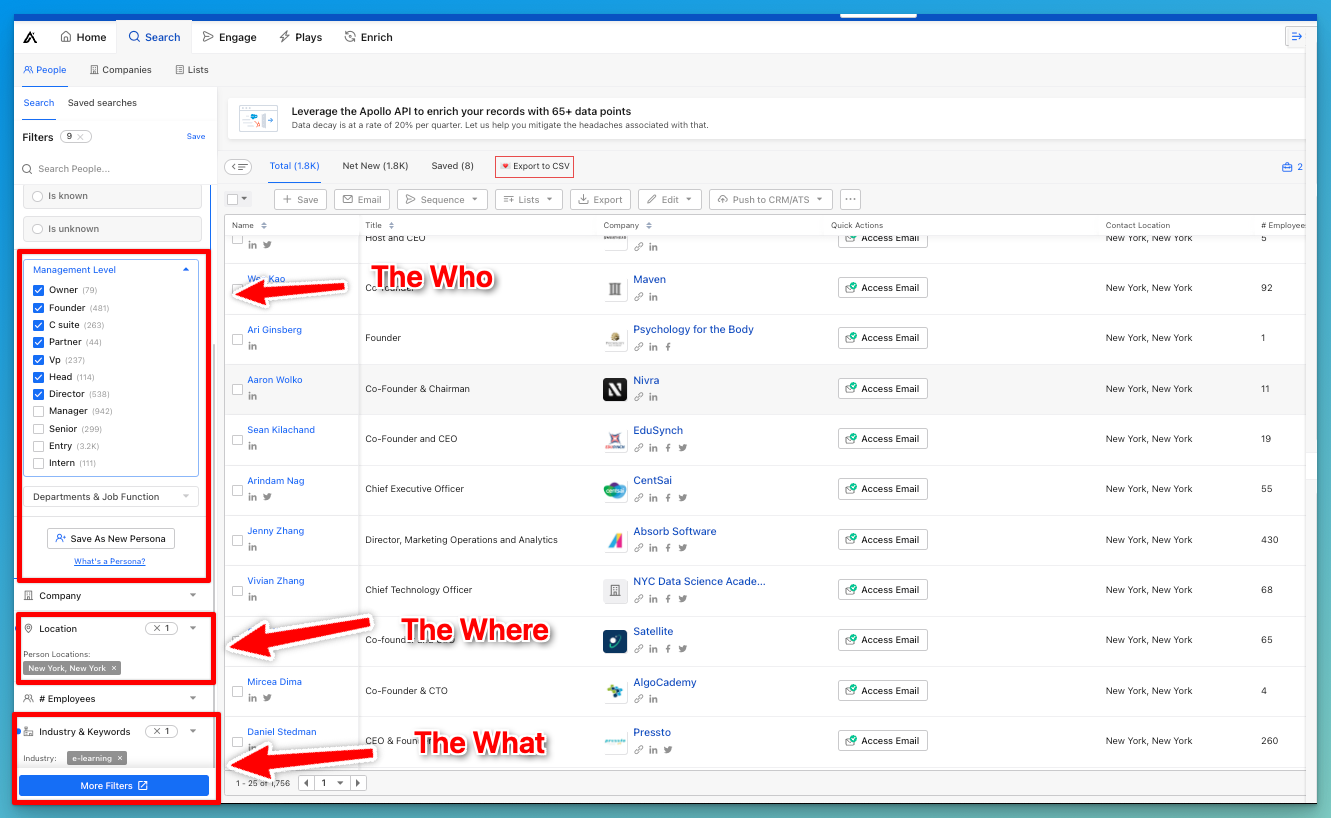Open Maven's website link icon

point(638,297)
